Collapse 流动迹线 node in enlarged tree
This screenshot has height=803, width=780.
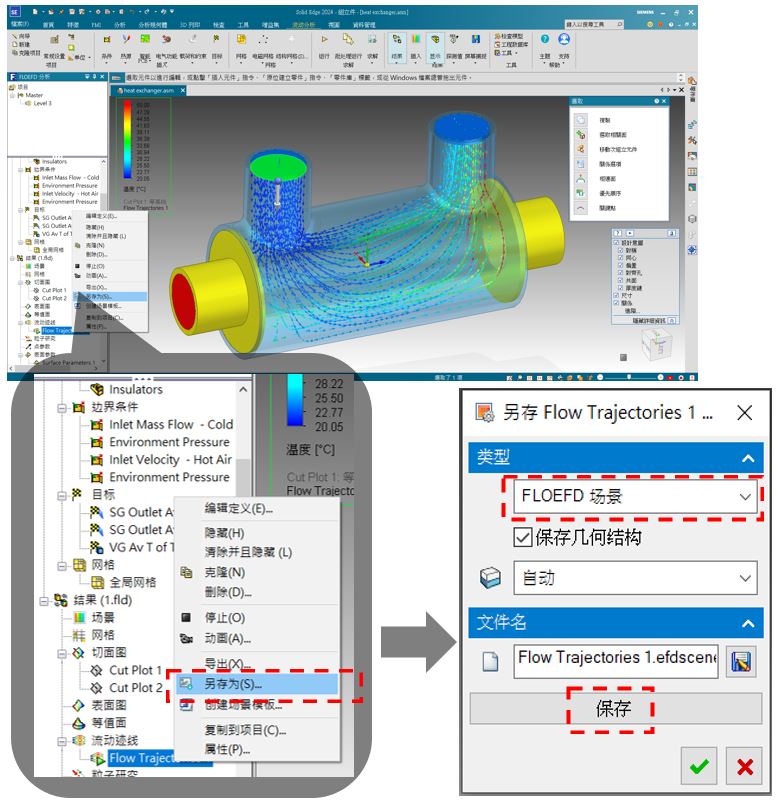coord(61,741)
